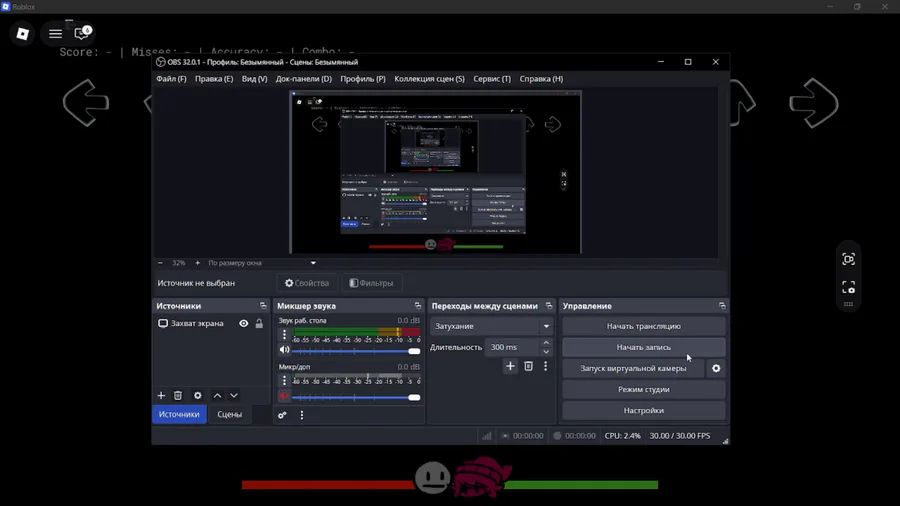Switch to Источники tab
This screenshot has height=506, width=900.
click(179, 414)
